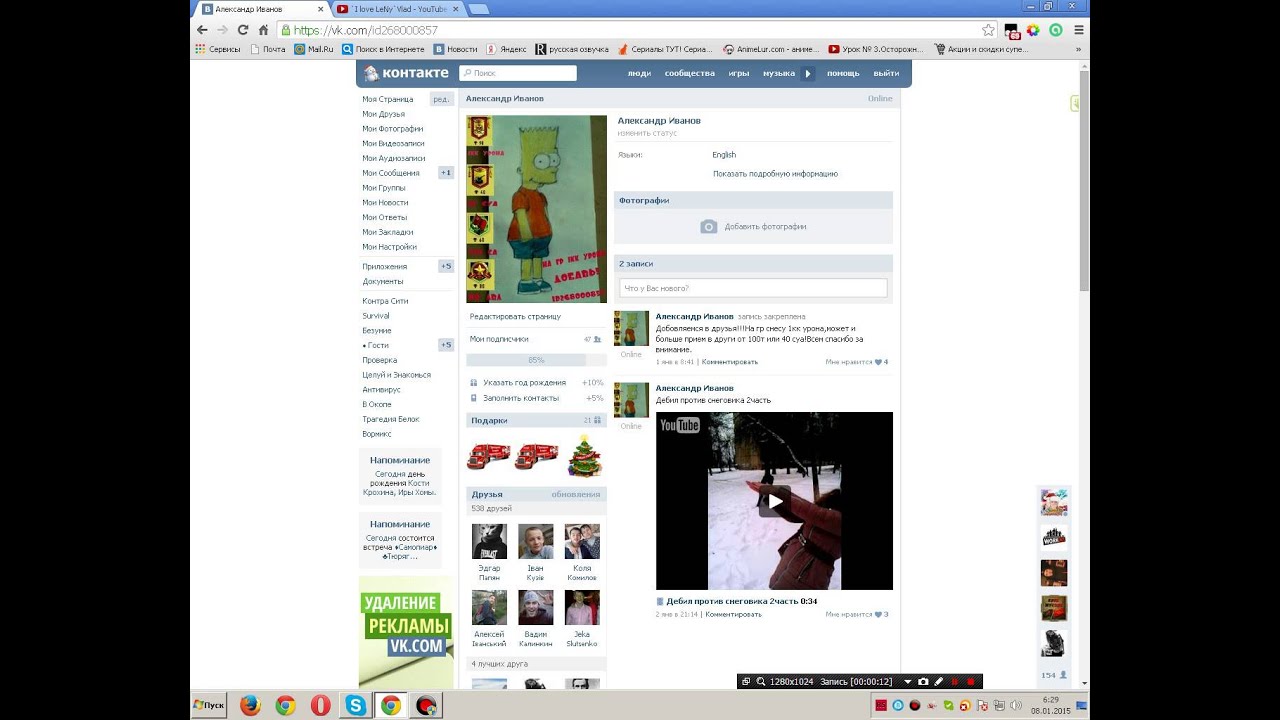Viewport: 1280px width, 720px height.
Task: Click the VK search field Поиск
Action: pyautogui.click(x=518, y=73)
